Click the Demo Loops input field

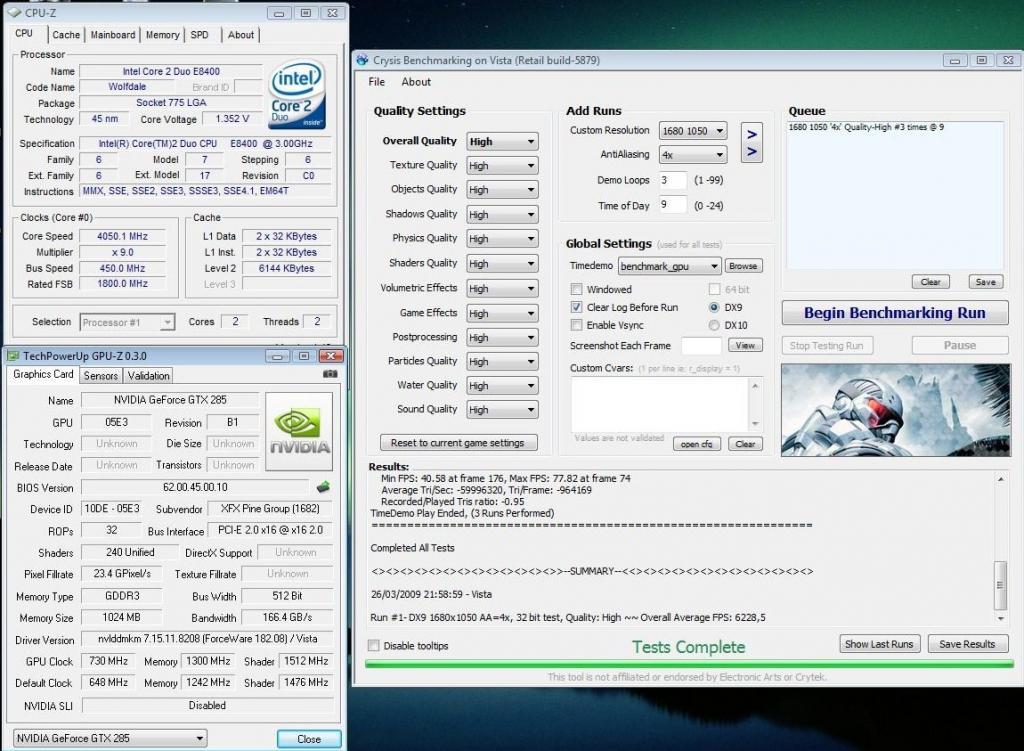(x=672, y=180)
